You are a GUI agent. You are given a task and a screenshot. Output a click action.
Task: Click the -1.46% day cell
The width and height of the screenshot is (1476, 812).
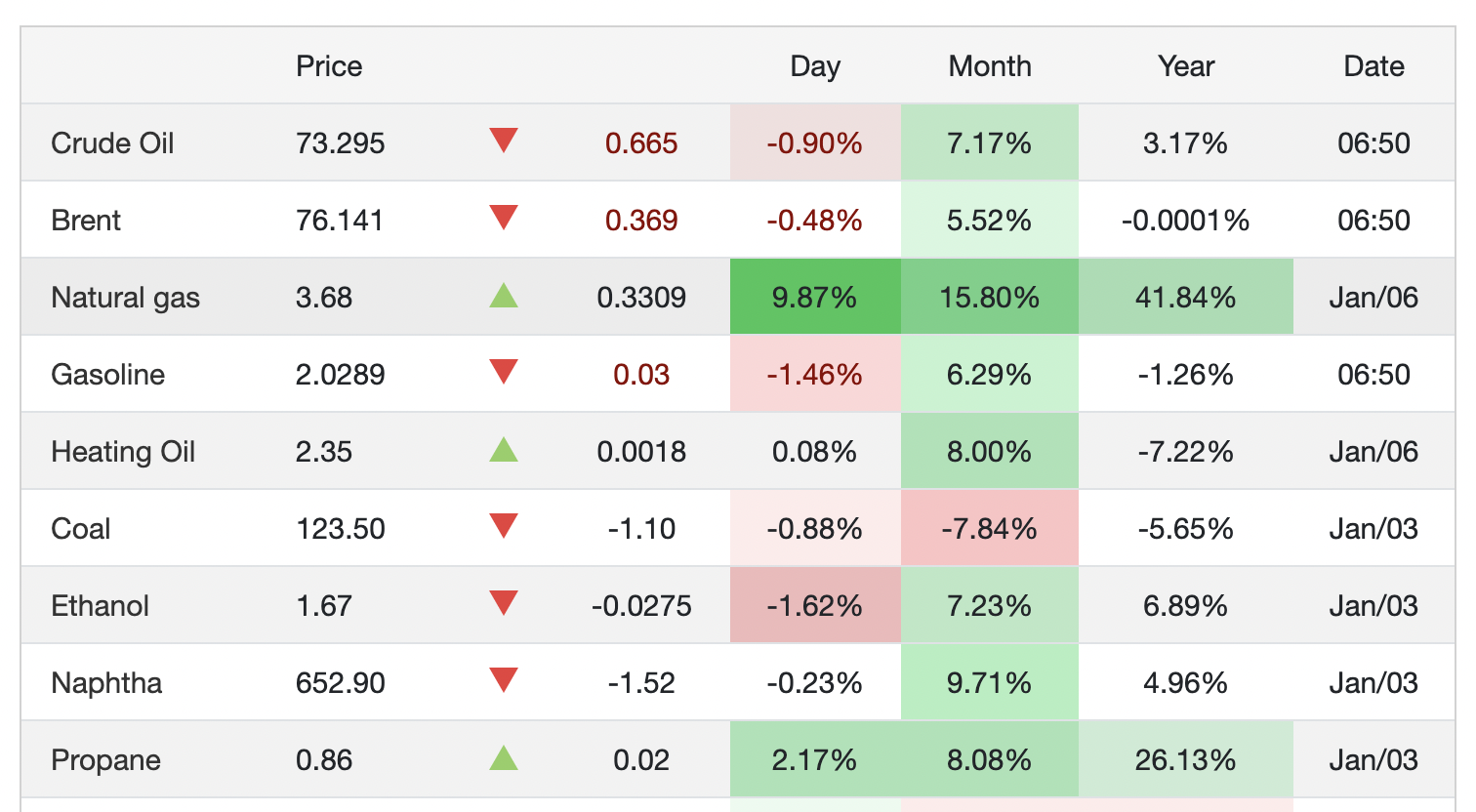point(815,375)
